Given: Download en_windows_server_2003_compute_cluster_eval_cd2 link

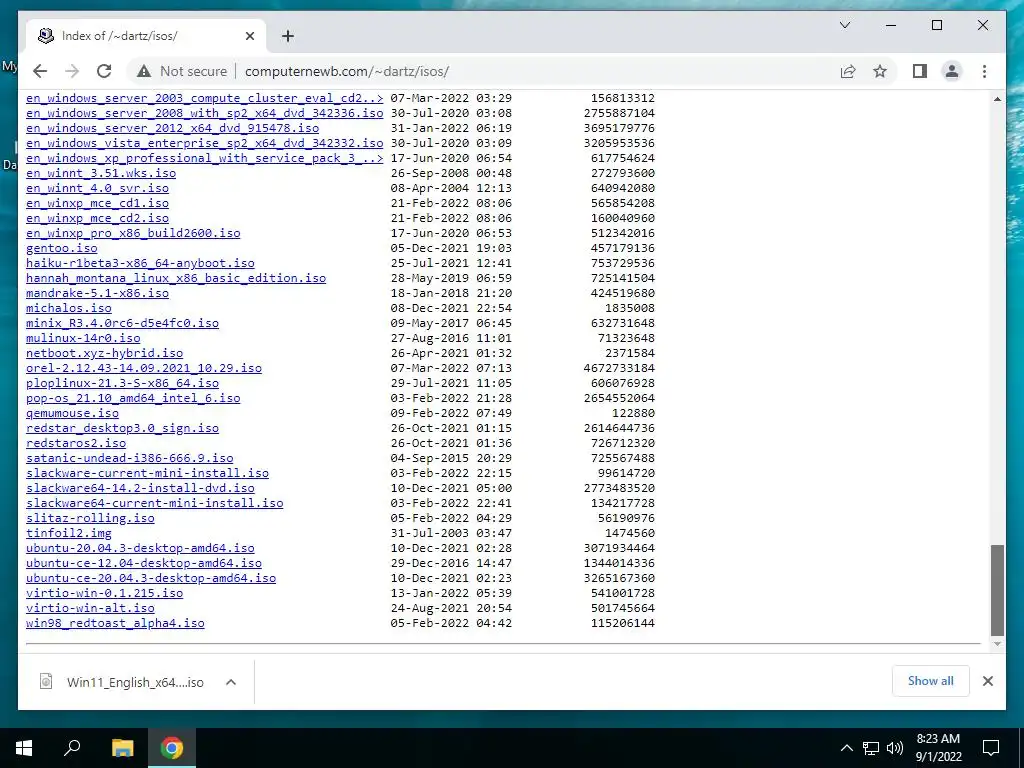Looking at the screenshot, I should pyautogui.click(x=204, y=98).
